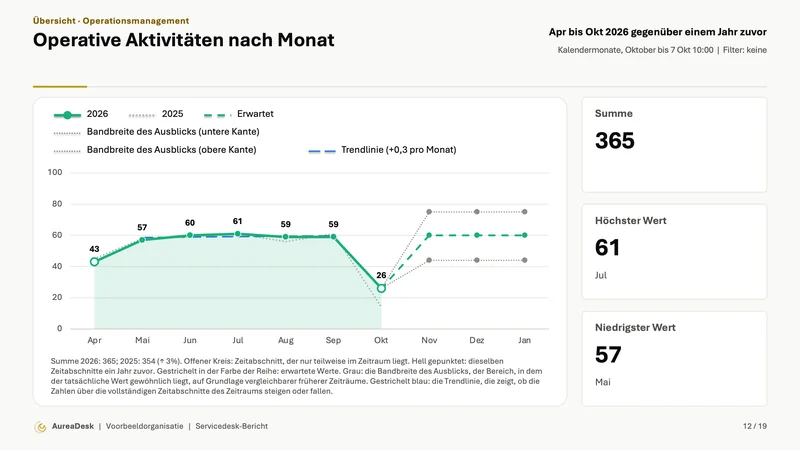Click the '80' y-axis label
This screenshot has height=450, width=800.
point(57,204)
